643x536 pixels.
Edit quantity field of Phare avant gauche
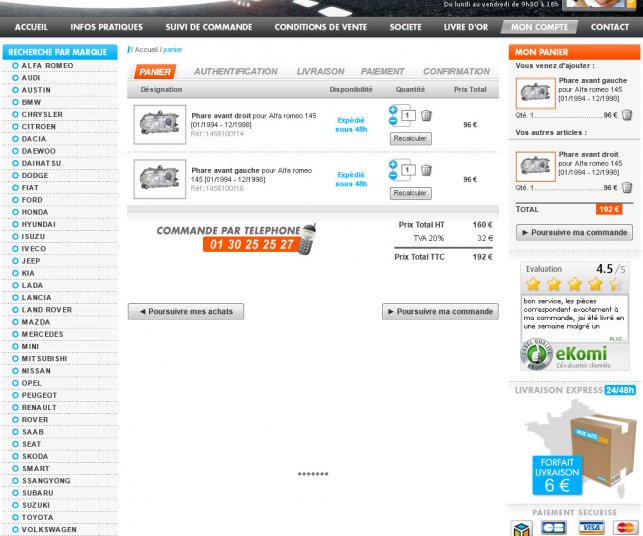[x=408, y=170]
